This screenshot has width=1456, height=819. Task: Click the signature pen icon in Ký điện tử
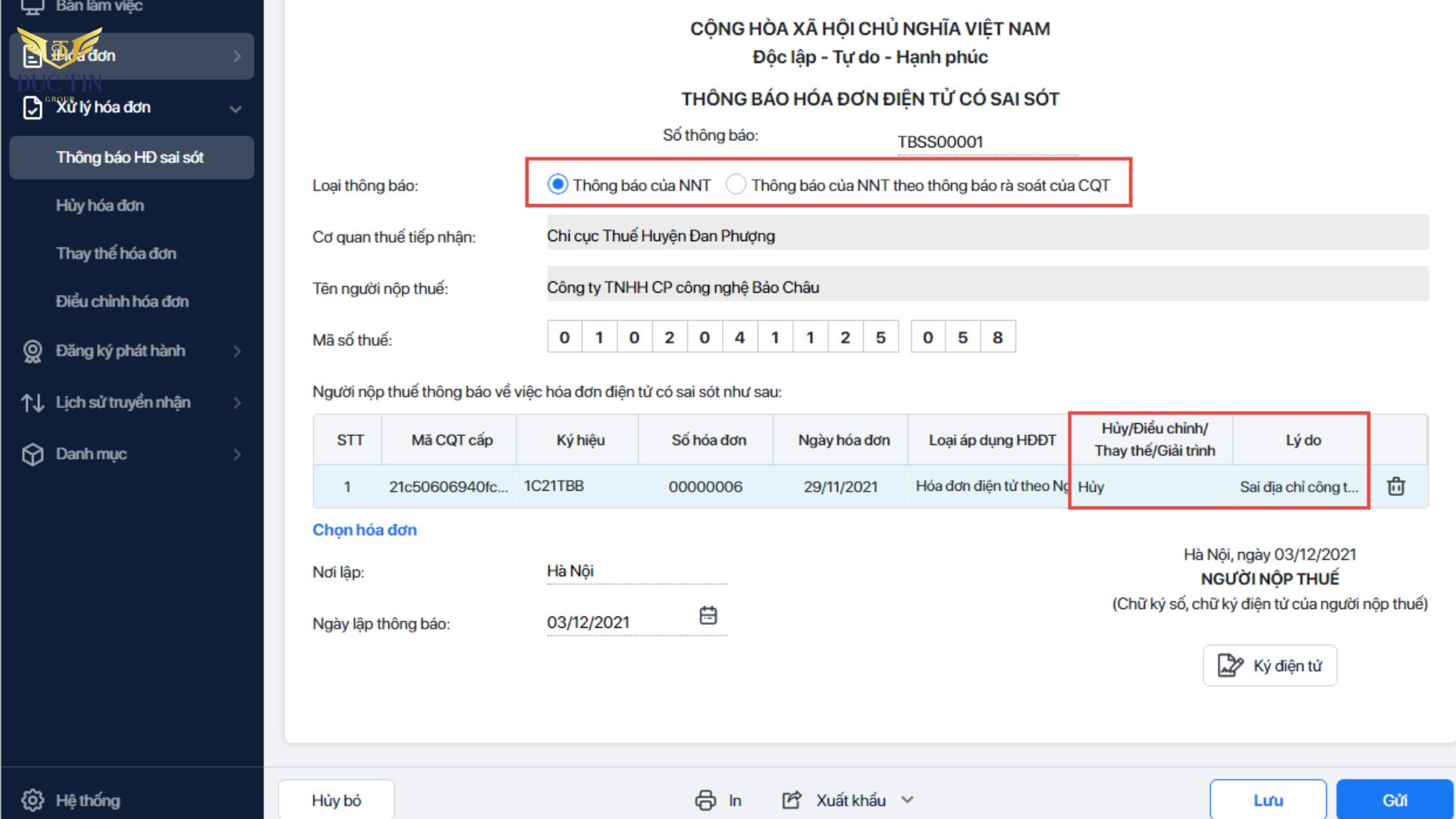pyautogui.click(x=1230, y=665)
